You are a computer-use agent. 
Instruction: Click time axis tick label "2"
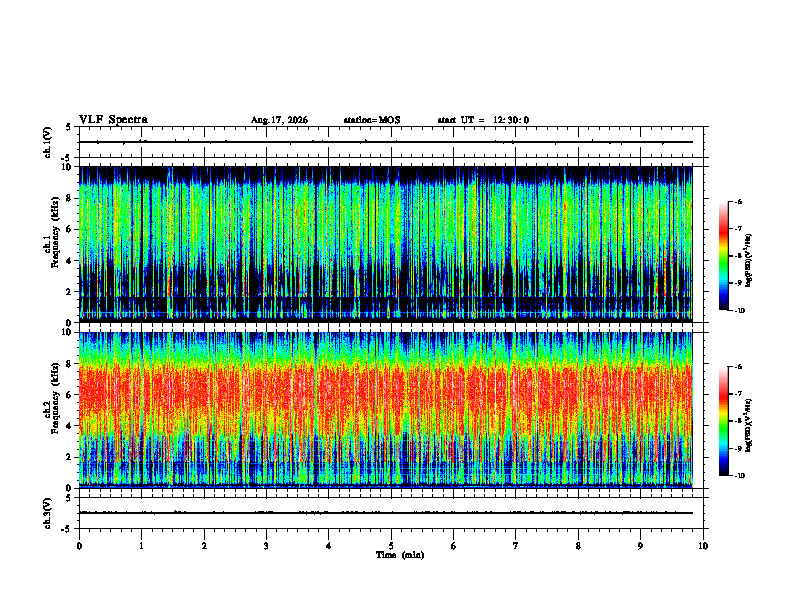(204, 546)
